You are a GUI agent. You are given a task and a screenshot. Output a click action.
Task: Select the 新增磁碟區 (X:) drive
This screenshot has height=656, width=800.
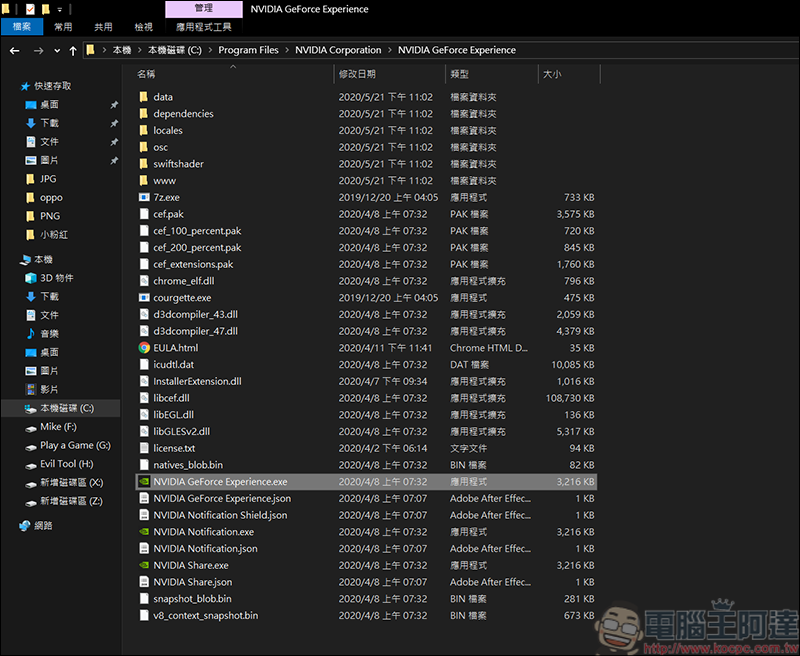click(71, 483)
